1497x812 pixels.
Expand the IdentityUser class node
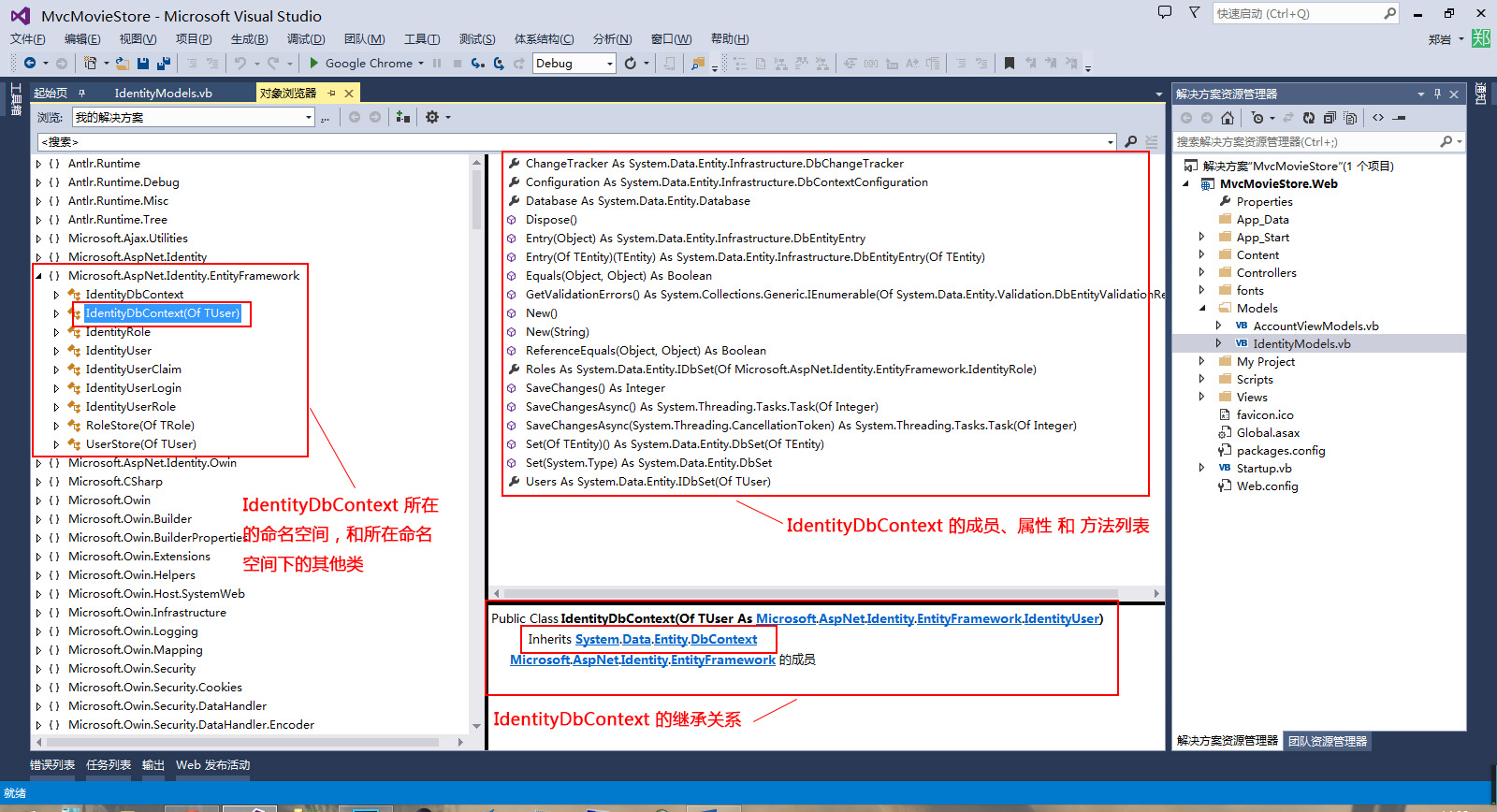(56, 351)
